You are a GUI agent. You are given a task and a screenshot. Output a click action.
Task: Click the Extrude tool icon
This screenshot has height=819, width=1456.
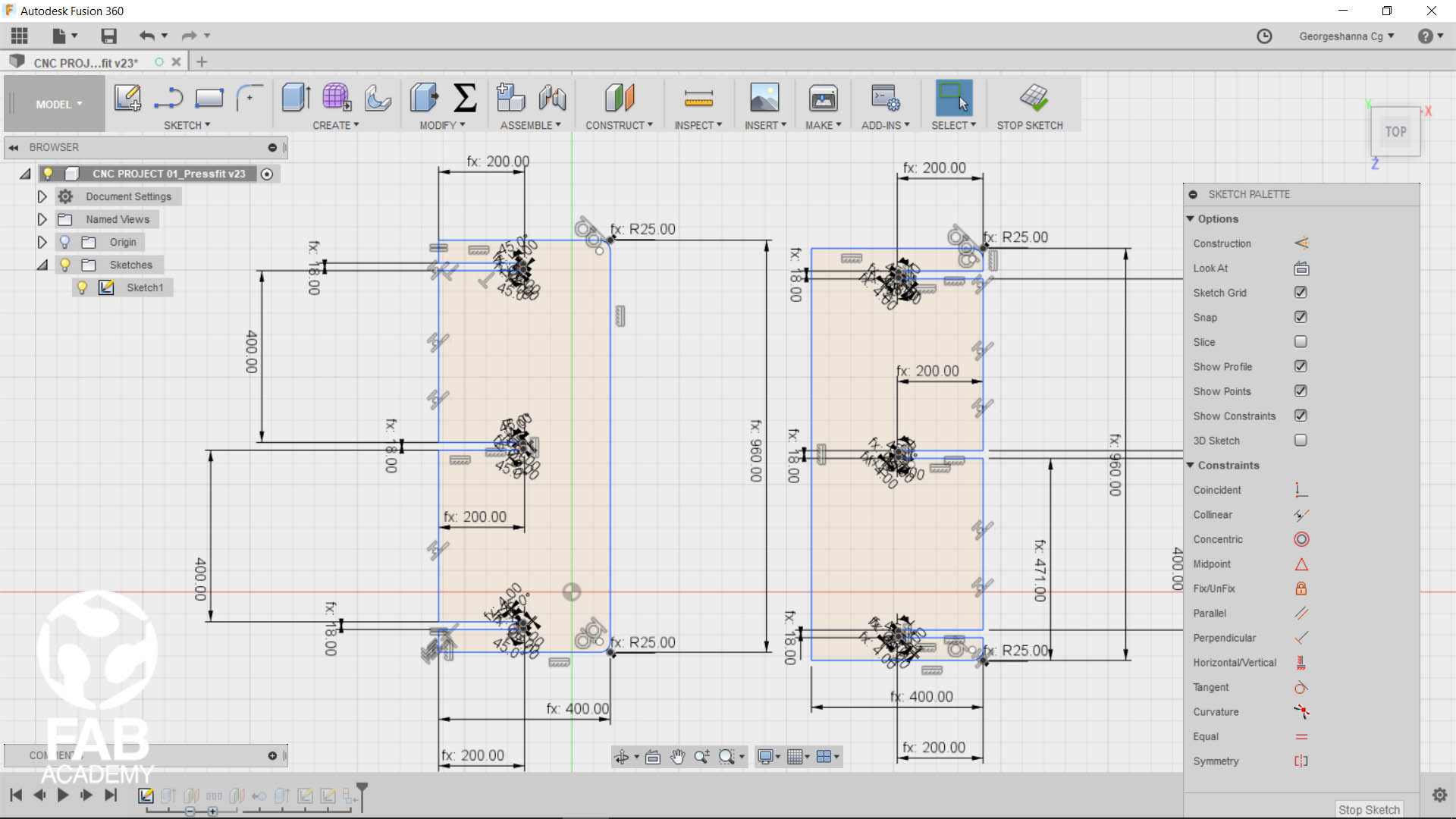(296, 98)
